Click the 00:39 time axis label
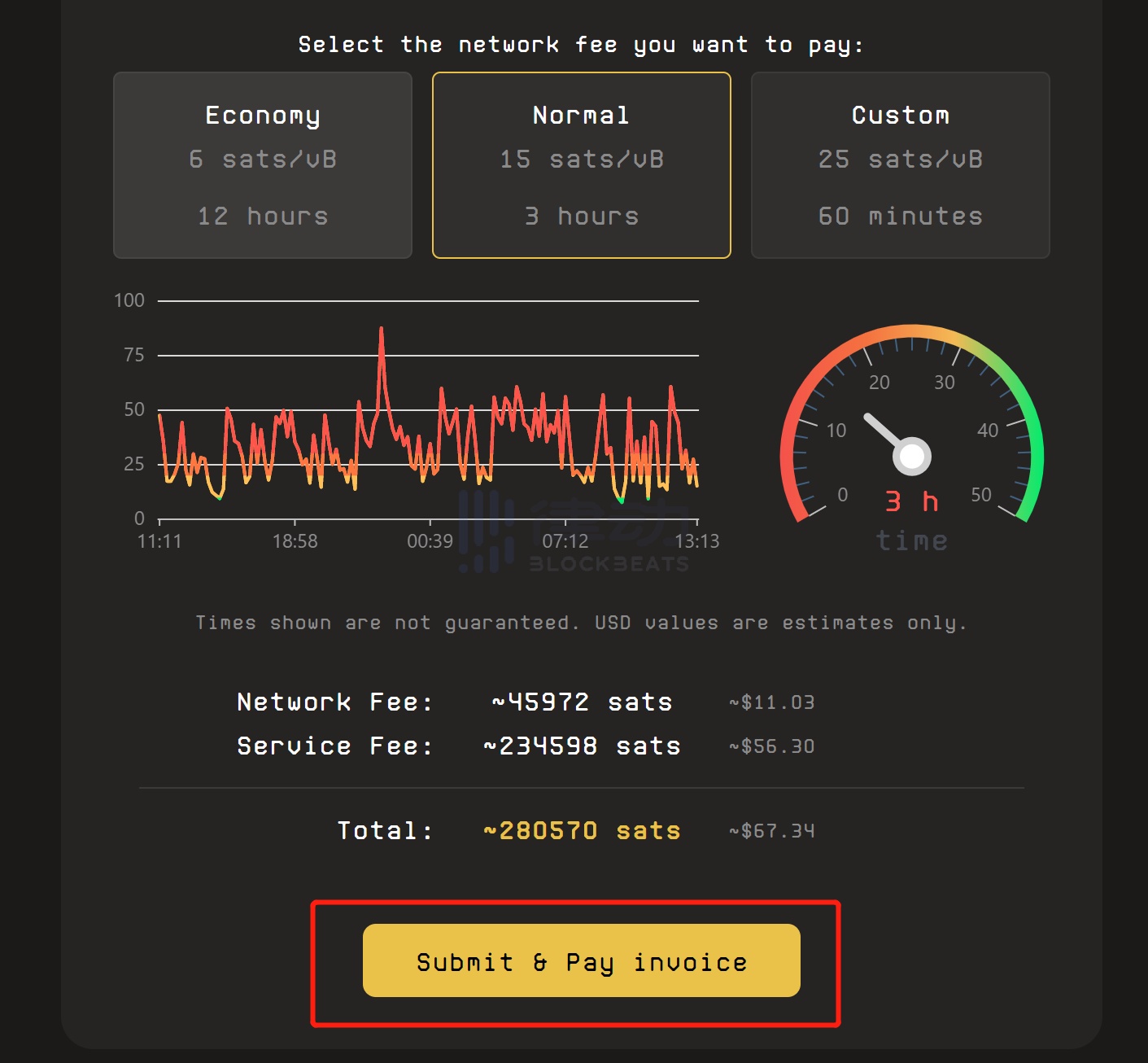The image size is (1148, 1063). tap(430, 541)
